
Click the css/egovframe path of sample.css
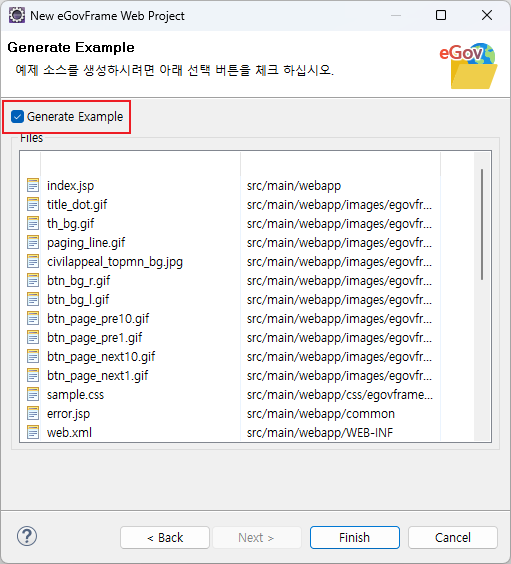[x=340, y=395]
